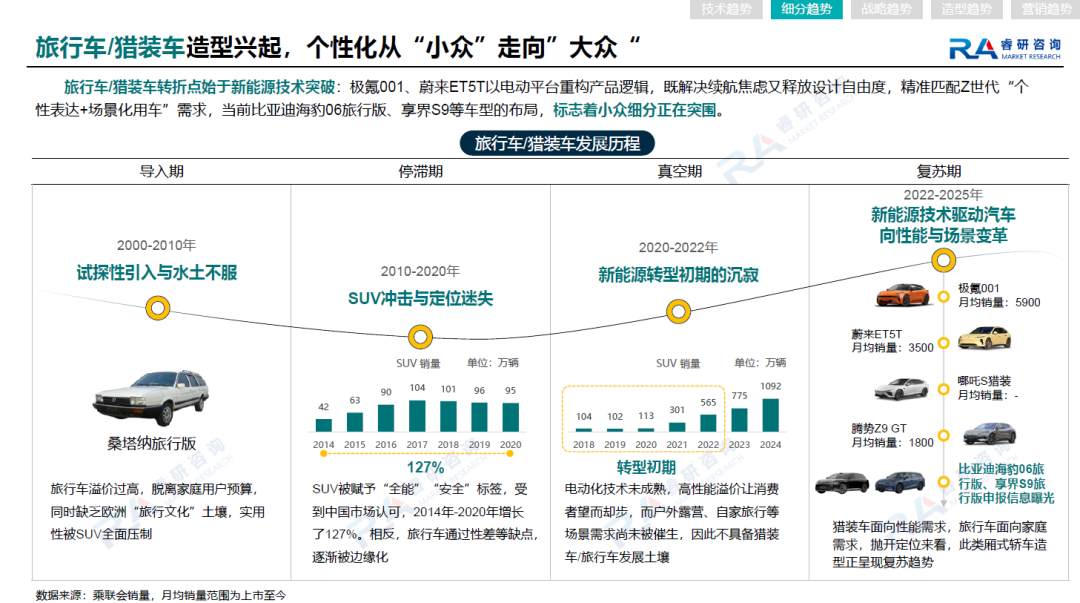Screen dimensions: 1080x603
Task: Click the marker dot next to 蔚来ET5T
Action: [x=944, y=343]
